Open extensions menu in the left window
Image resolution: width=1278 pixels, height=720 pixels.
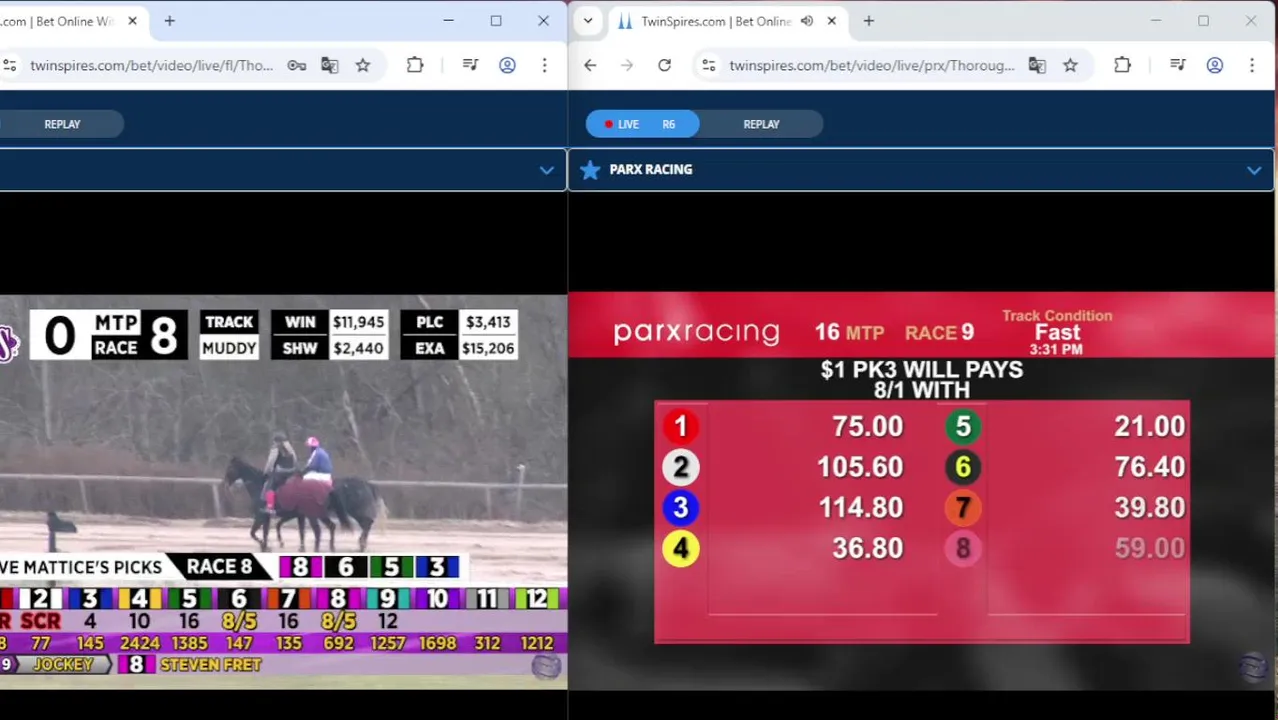(x=415, y=65)
